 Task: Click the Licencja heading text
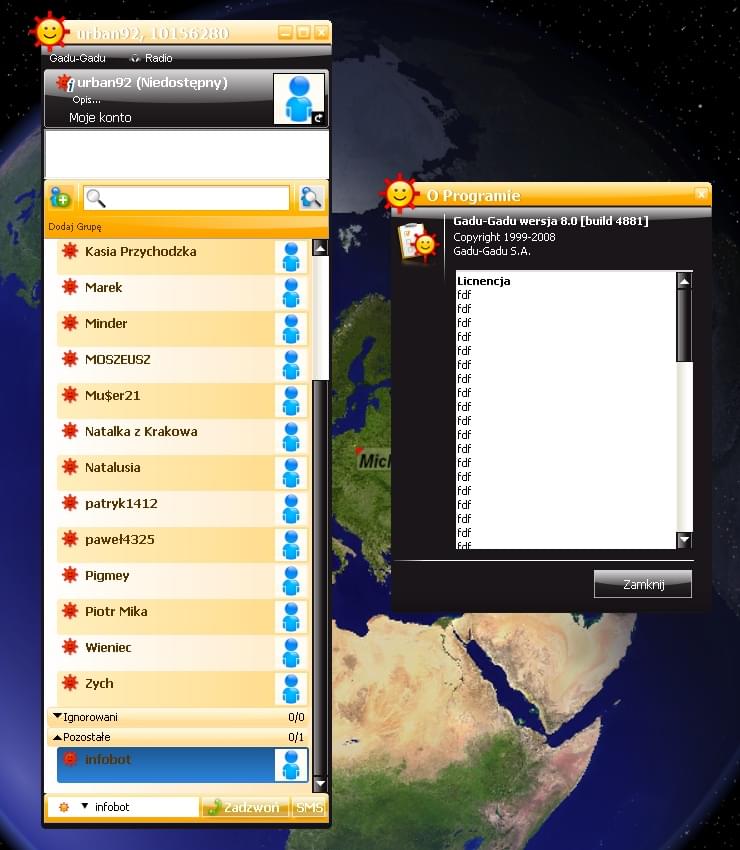(x=484, y=281)
